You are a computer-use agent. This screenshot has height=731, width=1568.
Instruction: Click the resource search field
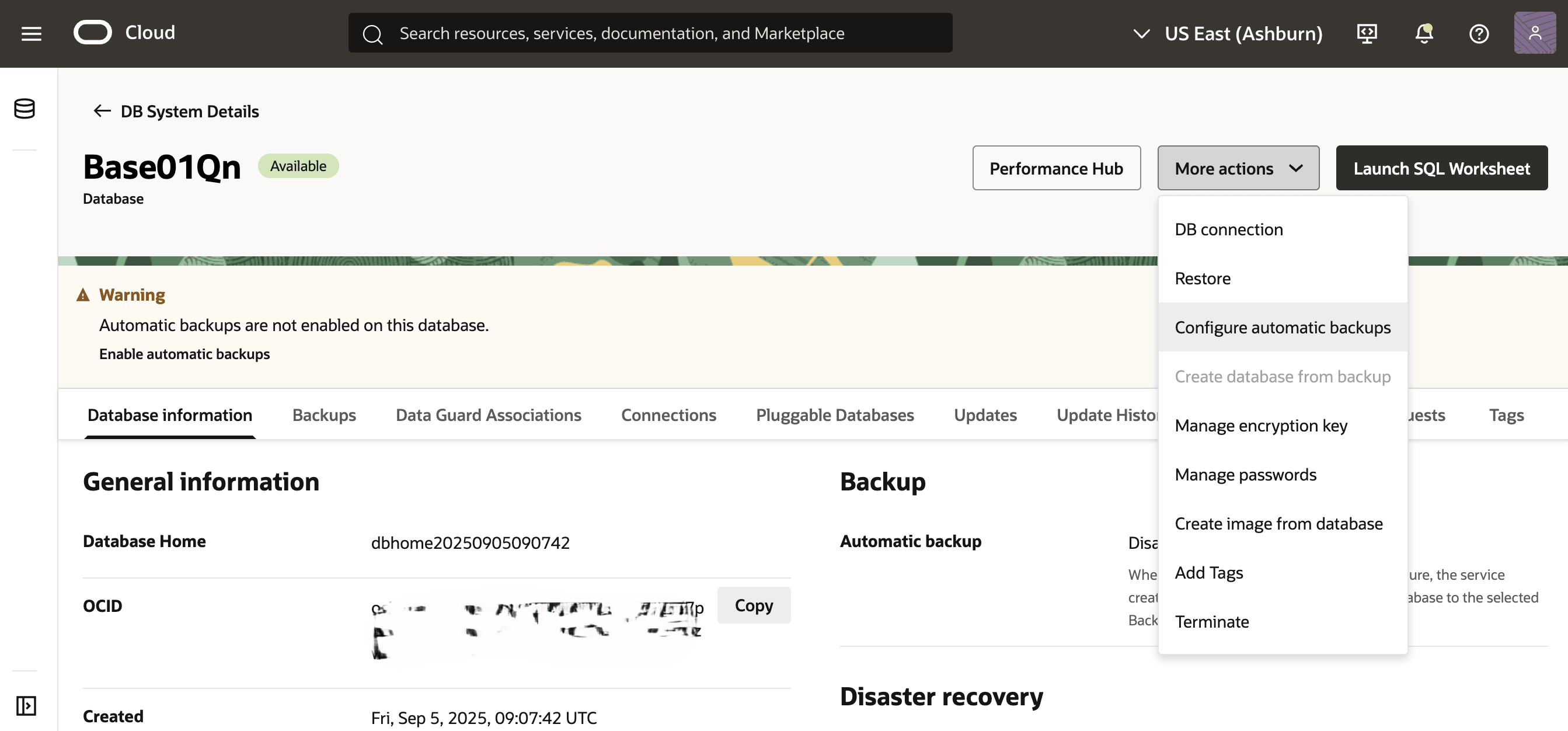[x=651, y=33]
